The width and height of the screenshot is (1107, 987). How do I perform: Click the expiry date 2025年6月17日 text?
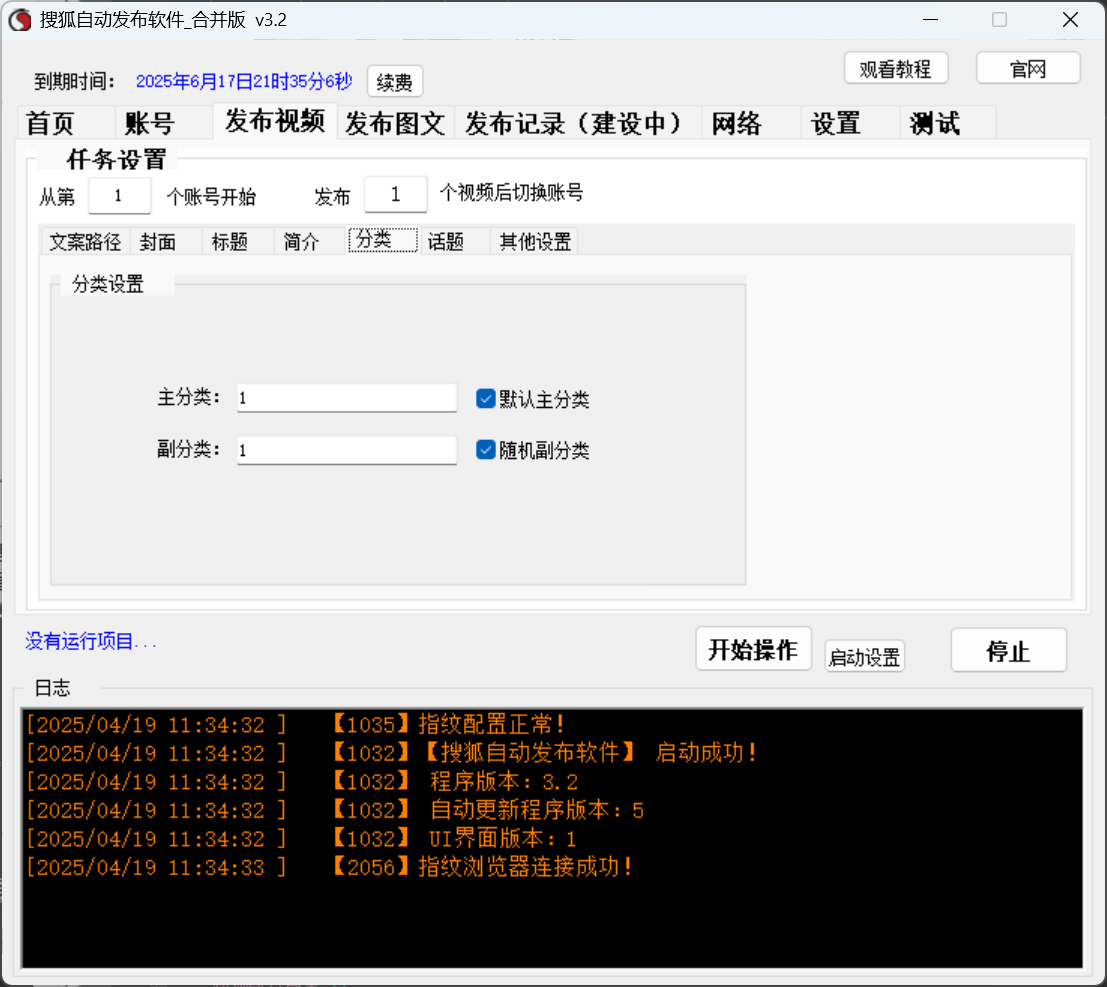coord(244,81)
